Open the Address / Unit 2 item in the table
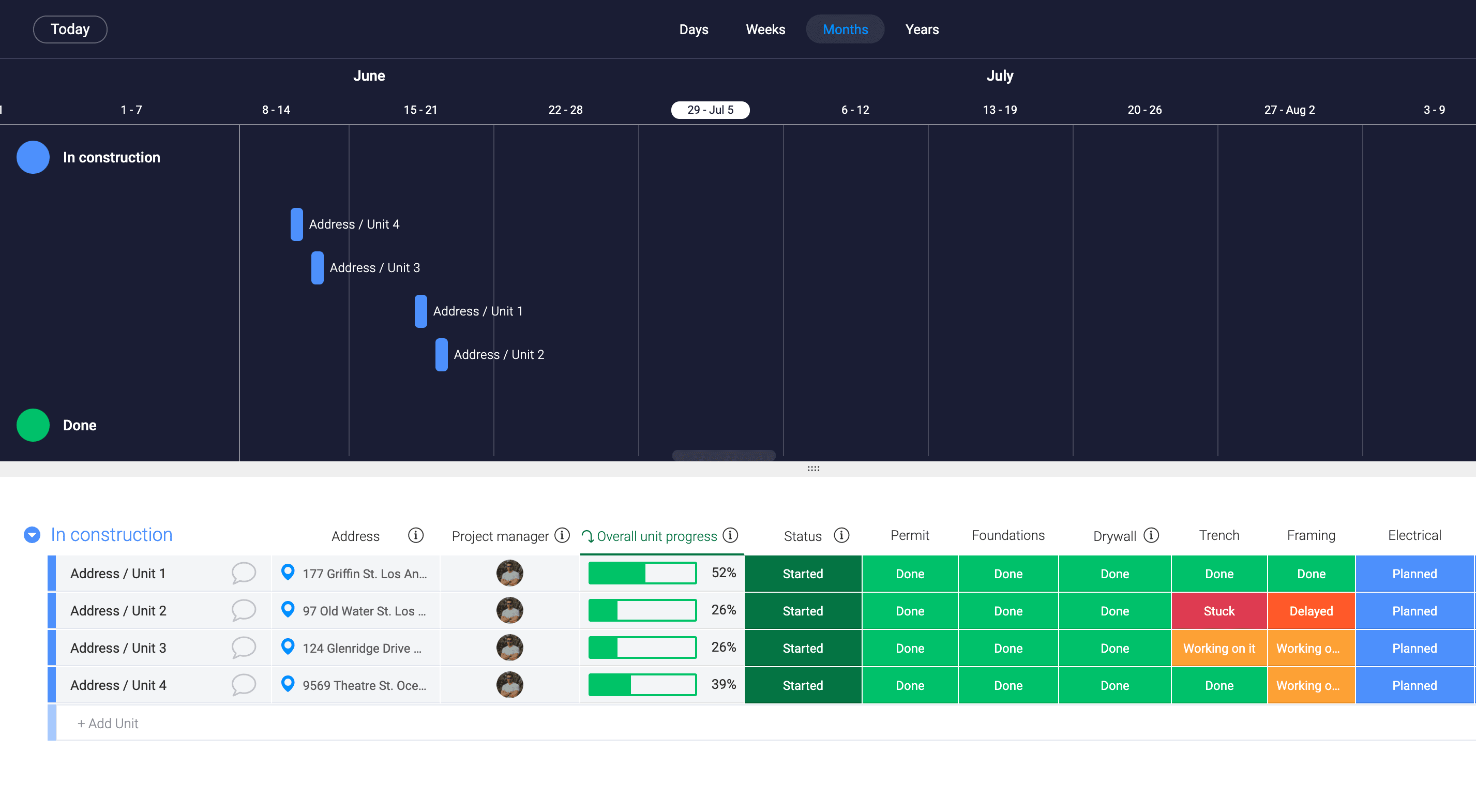Viewport: 1476px width, 812px height. pyautogui.click(x=118, y=611)
